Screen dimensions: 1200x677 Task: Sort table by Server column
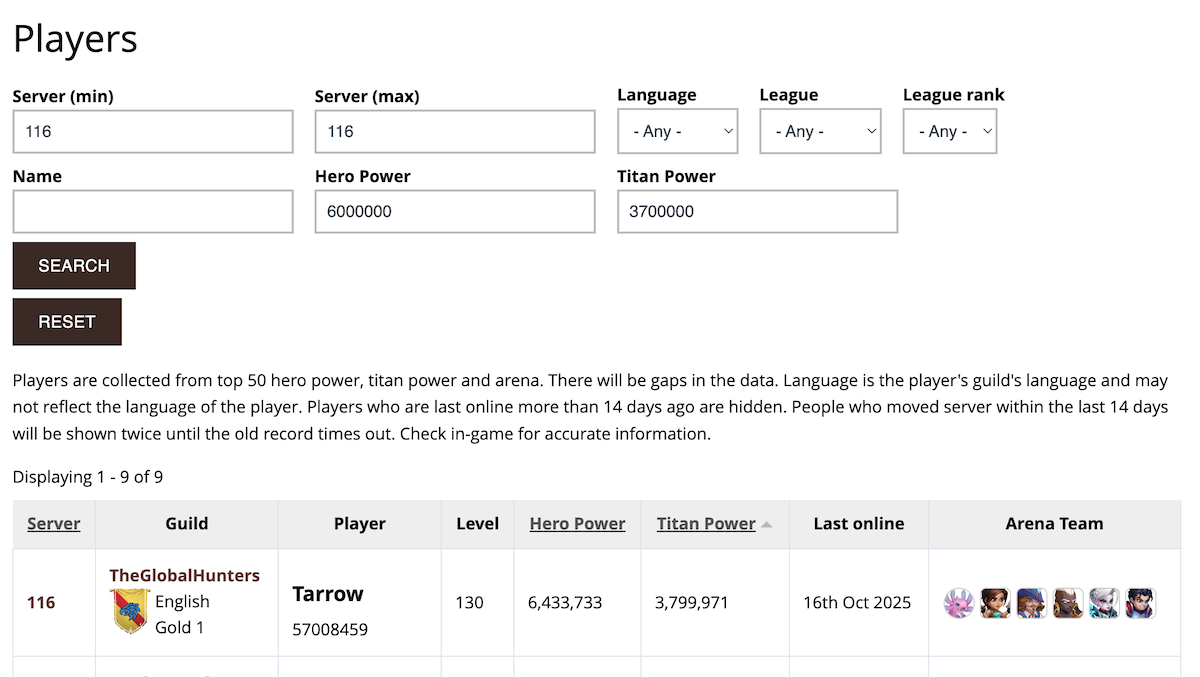[54, 524]
